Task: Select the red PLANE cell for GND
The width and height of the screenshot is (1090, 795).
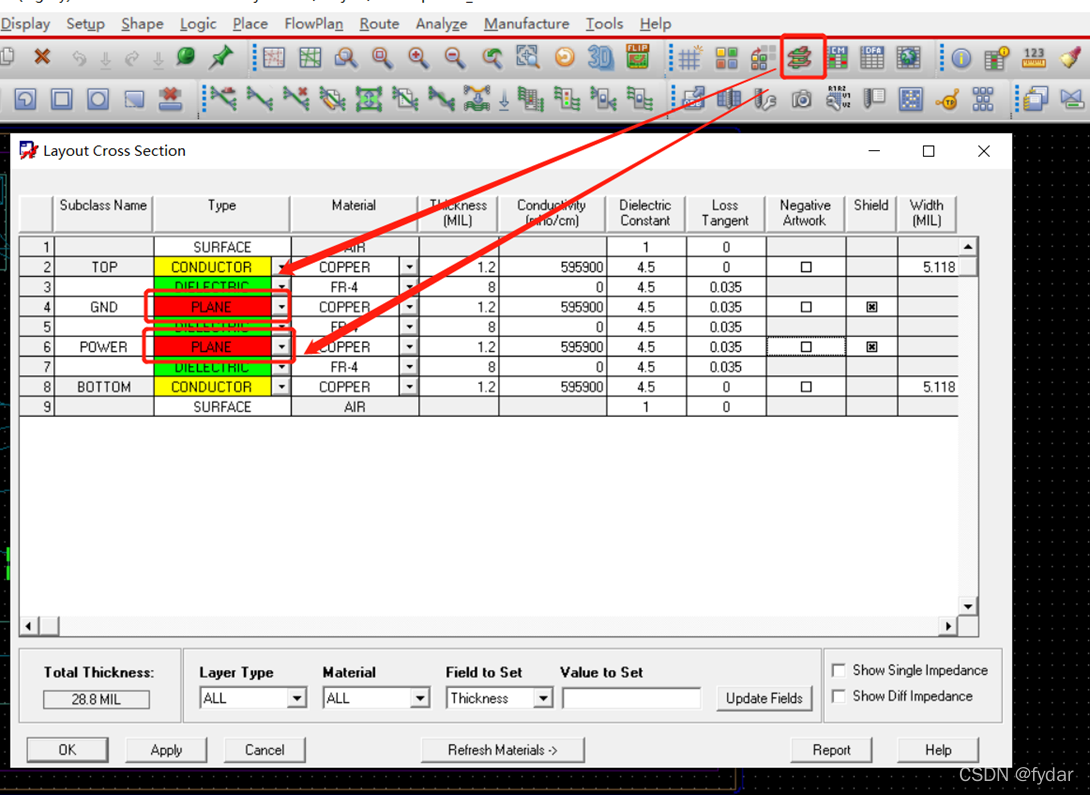Action: pyautogui.click(x=212, y=306)
